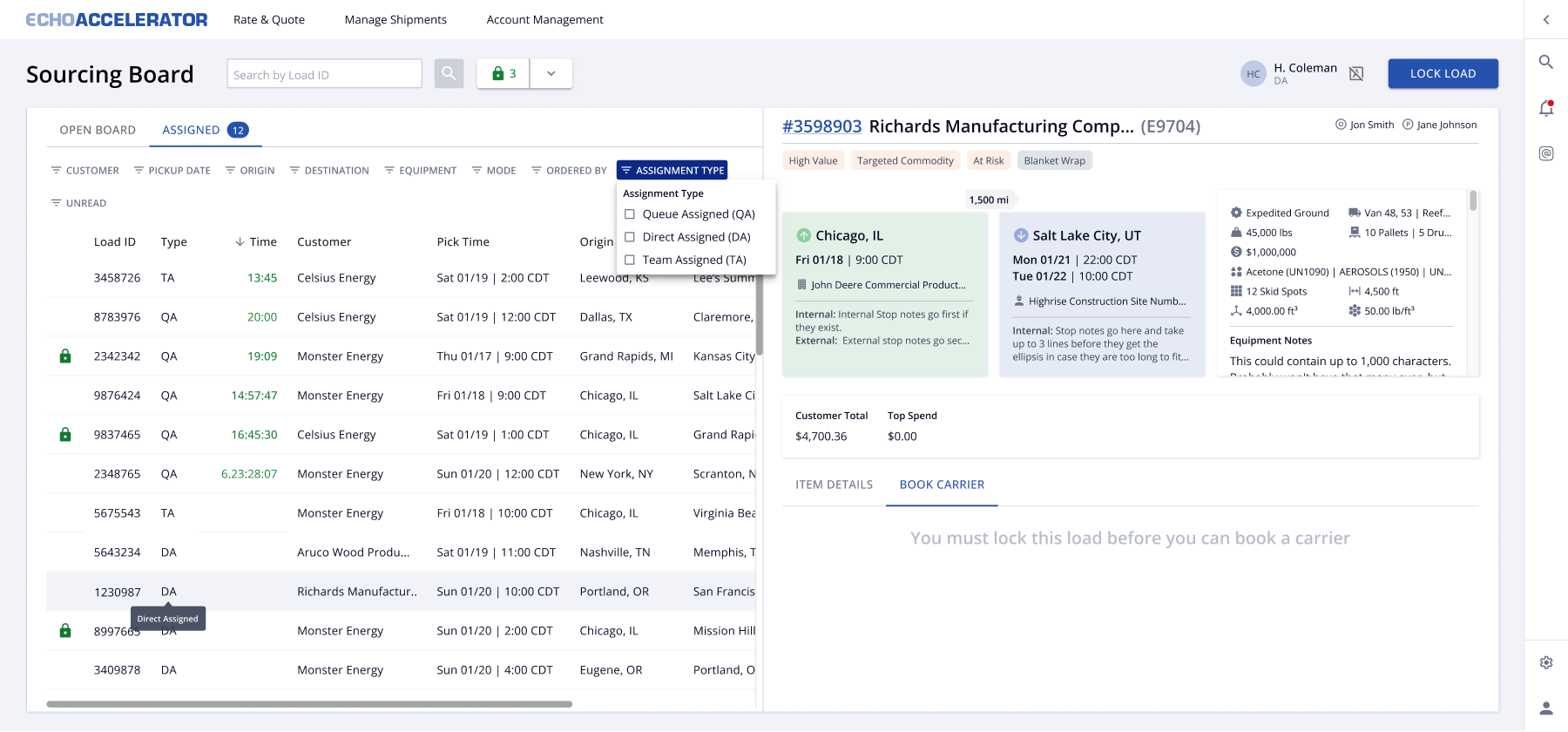Click the Salt Lake City delivery arrow icon
1568x732 pixels.
(x=1020, y=236)
